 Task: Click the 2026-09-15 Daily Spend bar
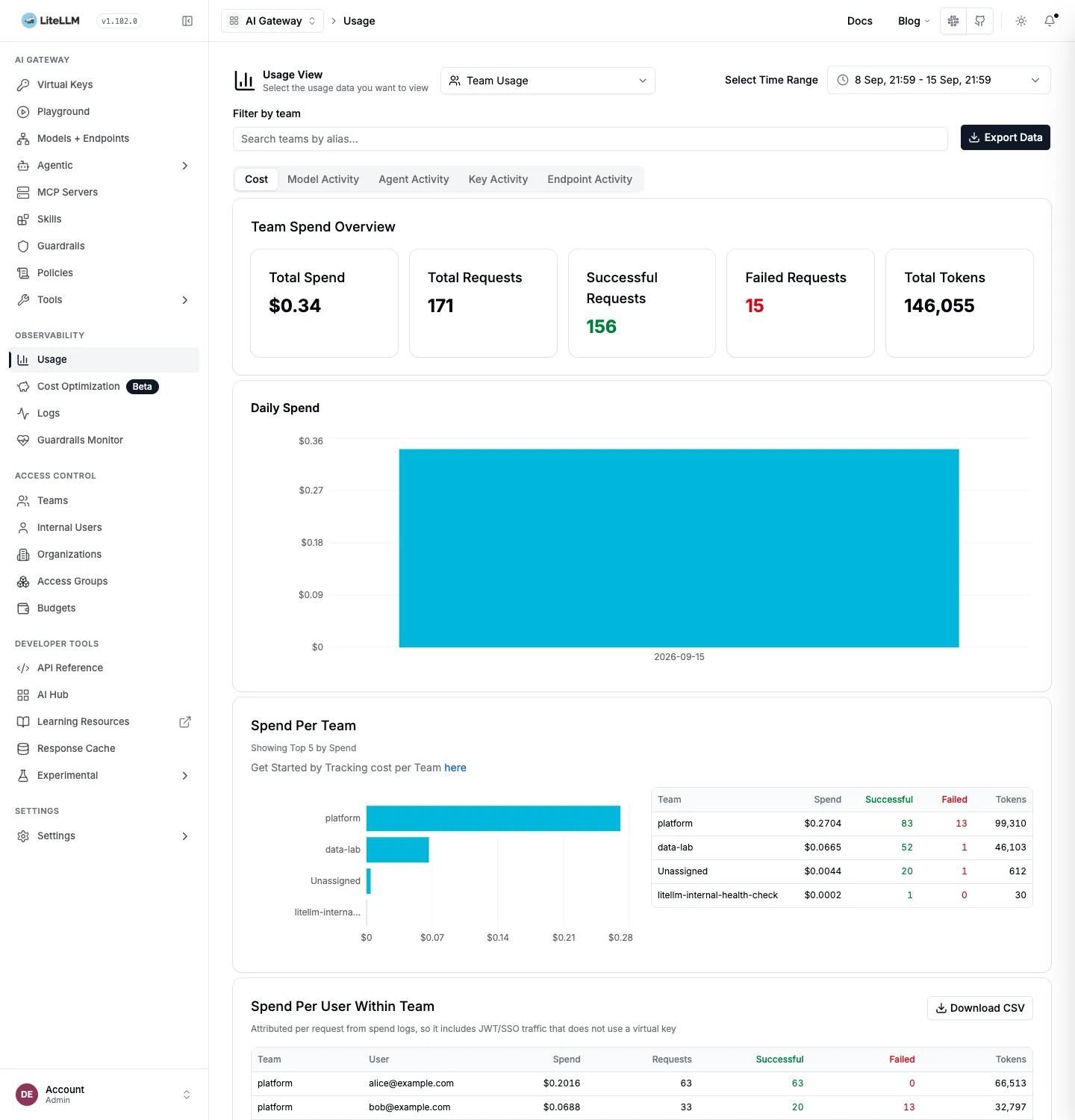[x=679, y=548]
